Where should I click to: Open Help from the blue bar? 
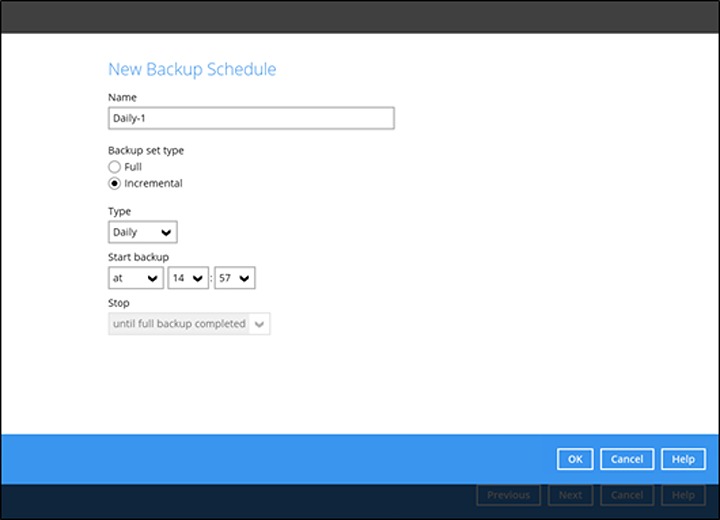coord(683,459)
